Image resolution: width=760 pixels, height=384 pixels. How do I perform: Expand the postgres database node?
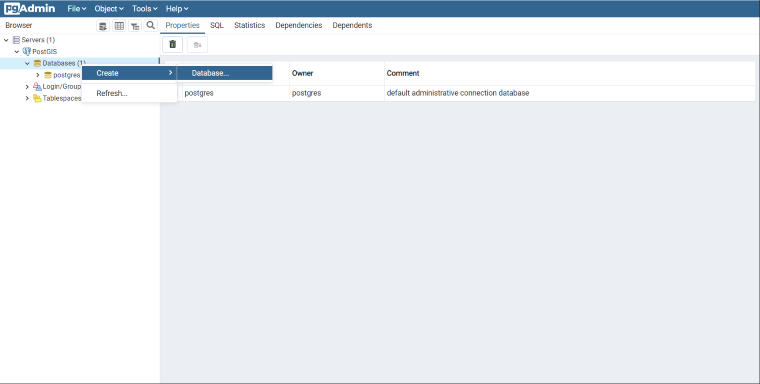(x=38, y=75)
